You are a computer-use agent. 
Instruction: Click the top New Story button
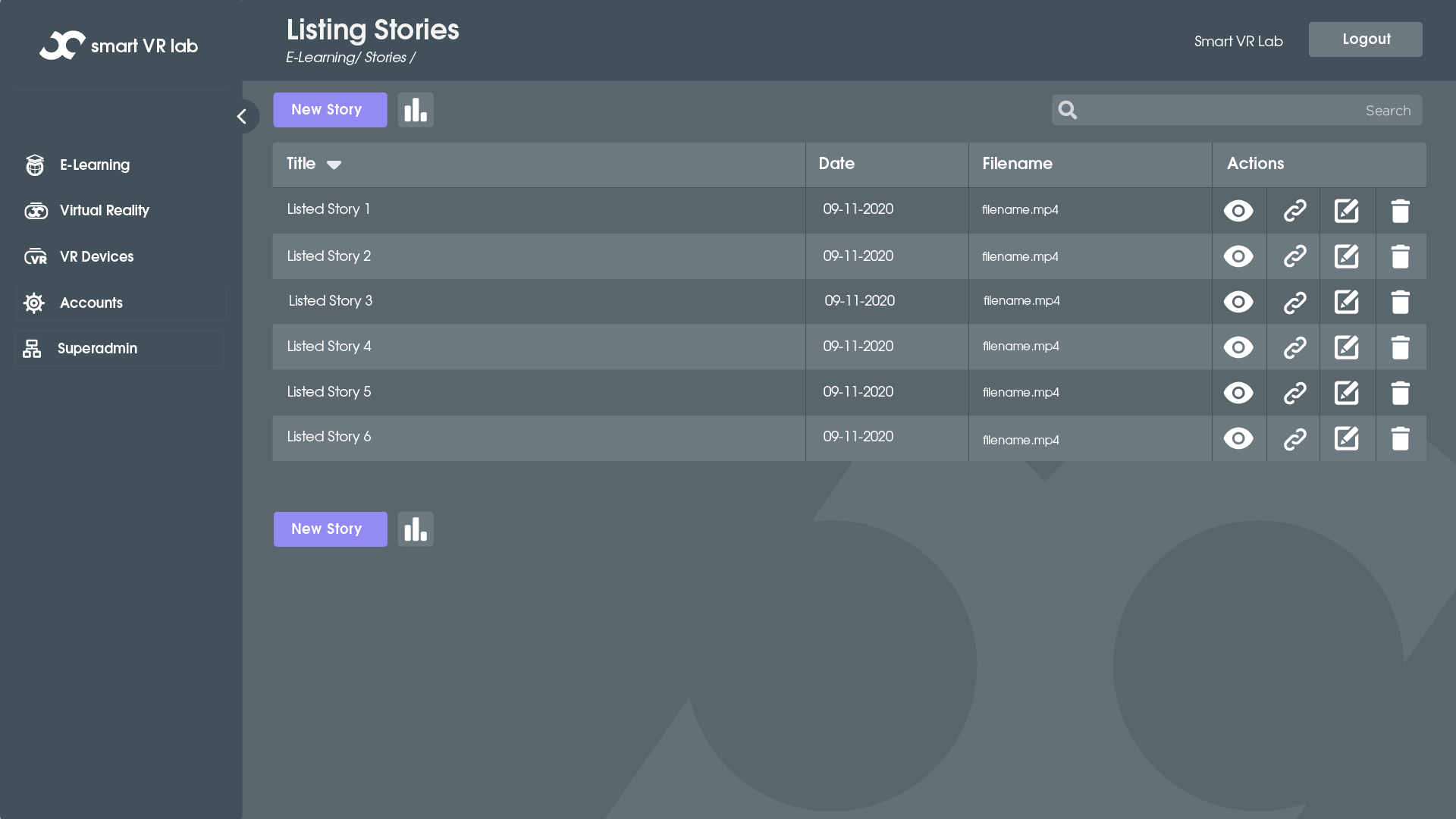point(330,110)
